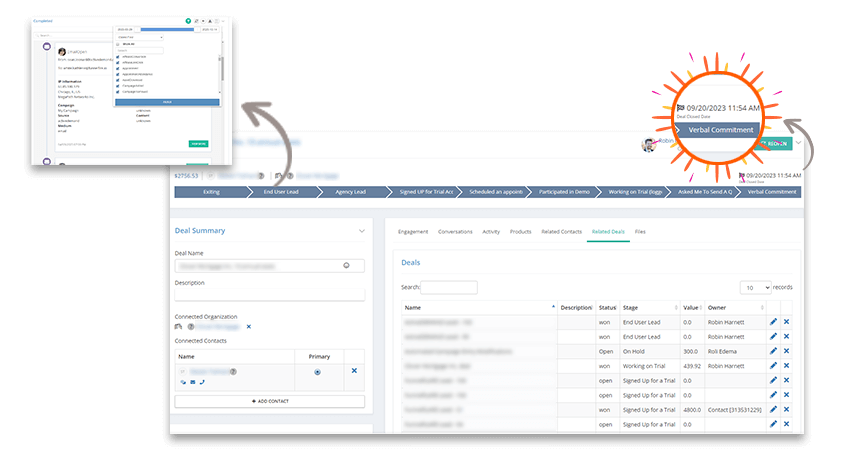Open the Products tab
This screenshot has width=846, height=466.
pos(520,231)
